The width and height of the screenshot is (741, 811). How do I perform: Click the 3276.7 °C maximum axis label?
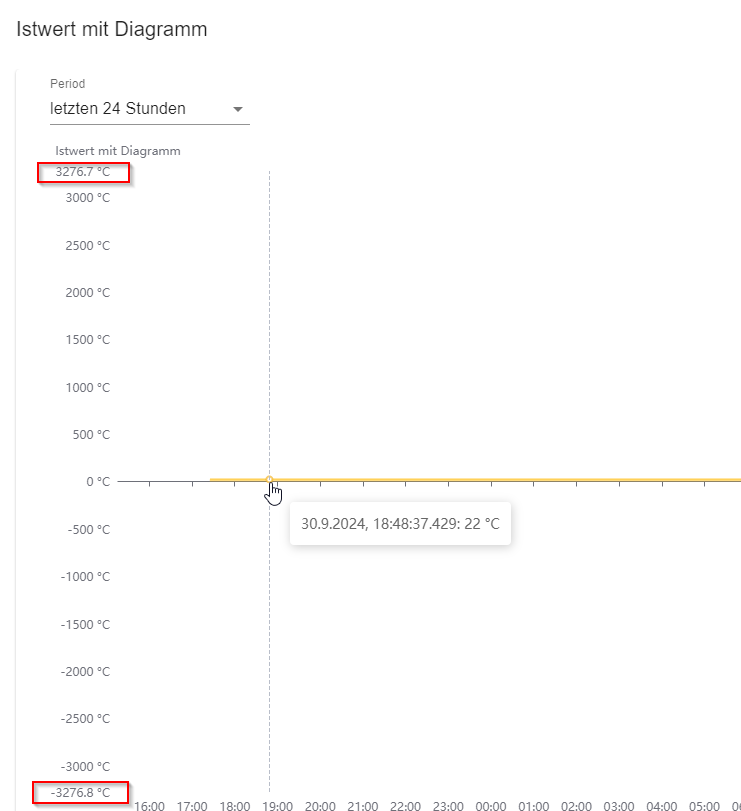click(x=83, y=173)
